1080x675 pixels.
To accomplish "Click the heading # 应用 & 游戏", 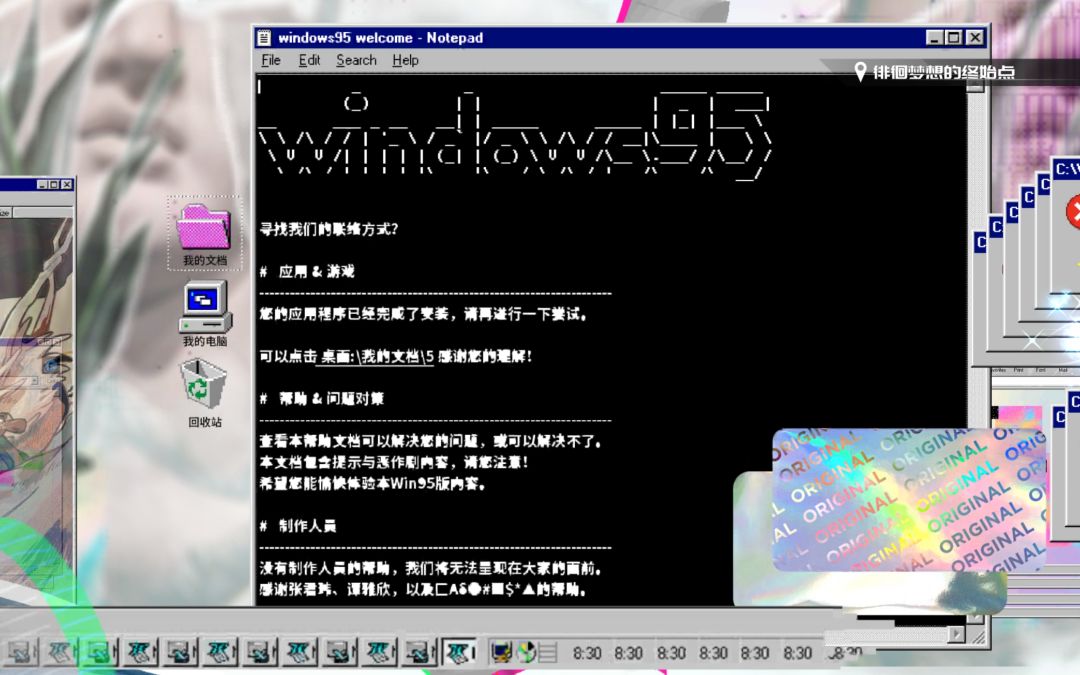I will [307, 271].
